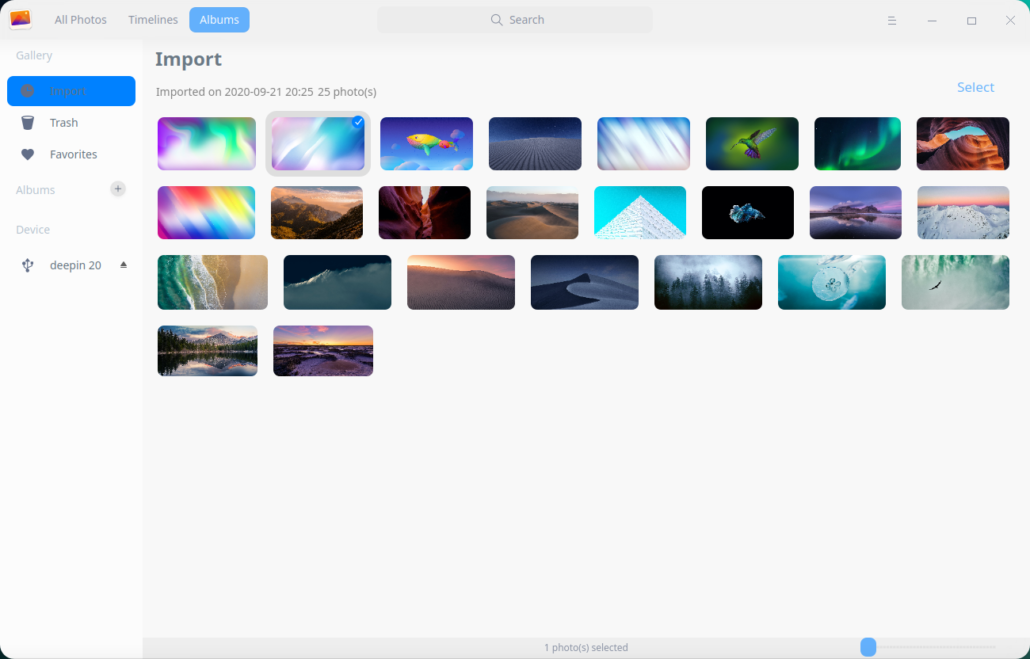Select the rainbow fish thumbnail
This screenshot has width=1030, height=659.
click(x=426, y=144)
